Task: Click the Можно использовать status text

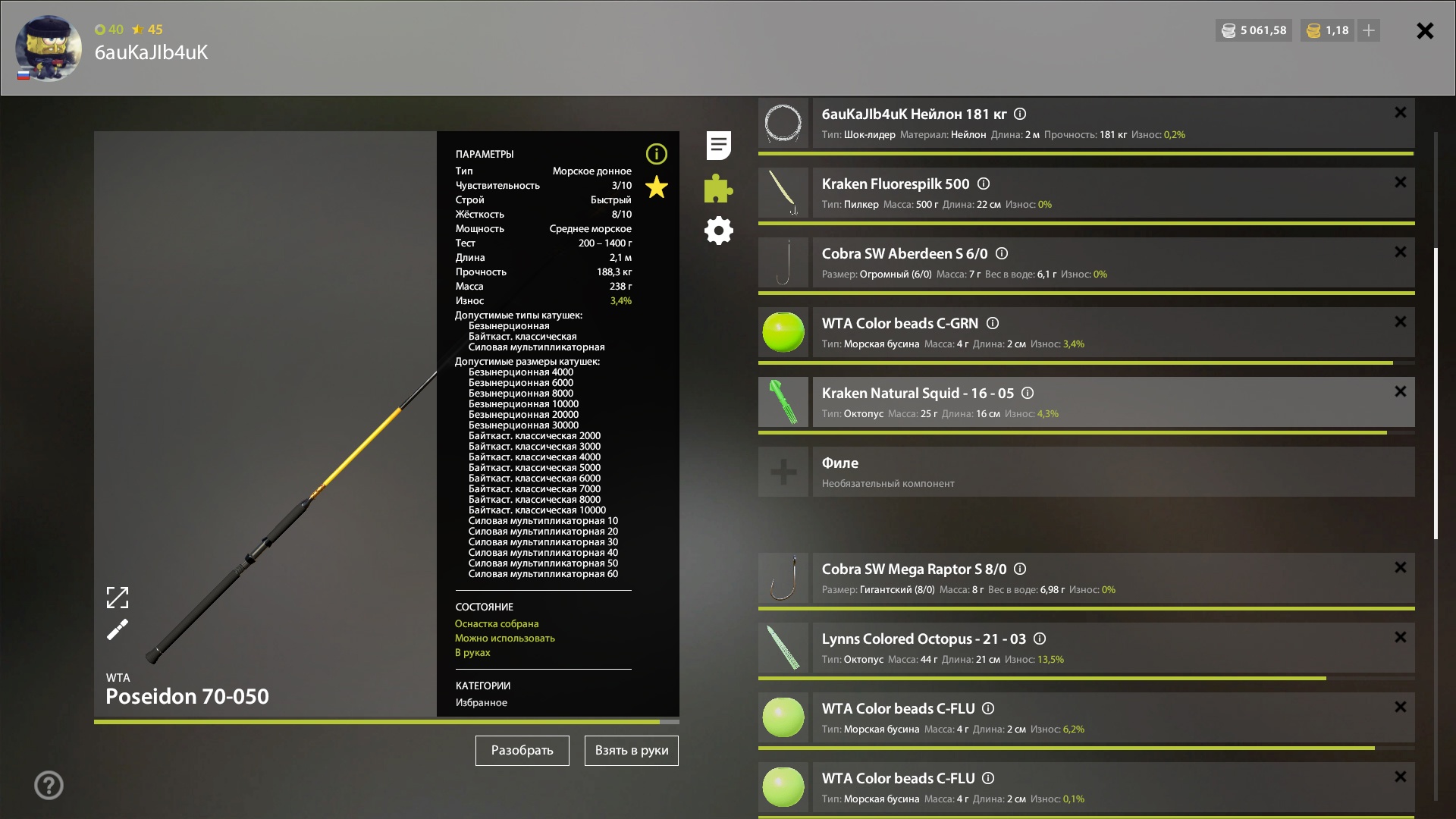Action: (x=505, y=638)
